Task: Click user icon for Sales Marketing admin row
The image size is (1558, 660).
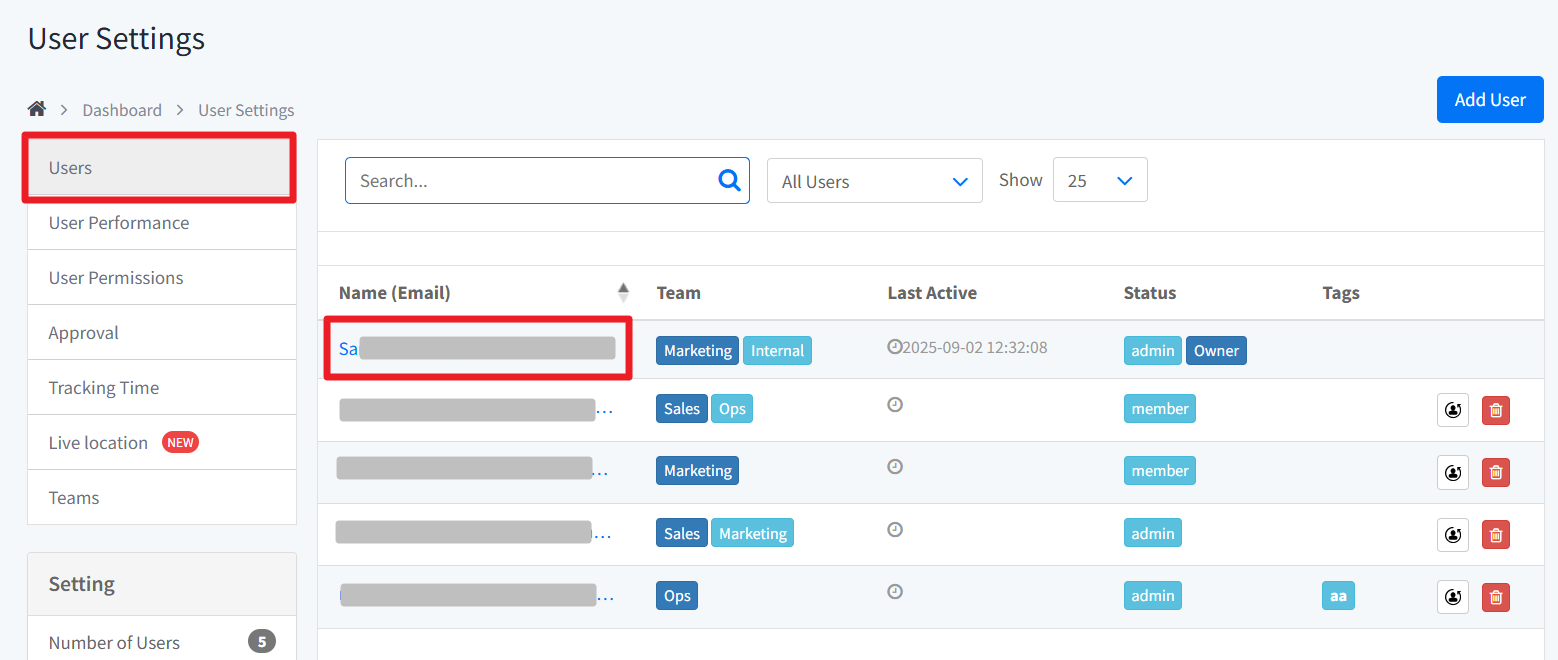Action: [1452, 535]
